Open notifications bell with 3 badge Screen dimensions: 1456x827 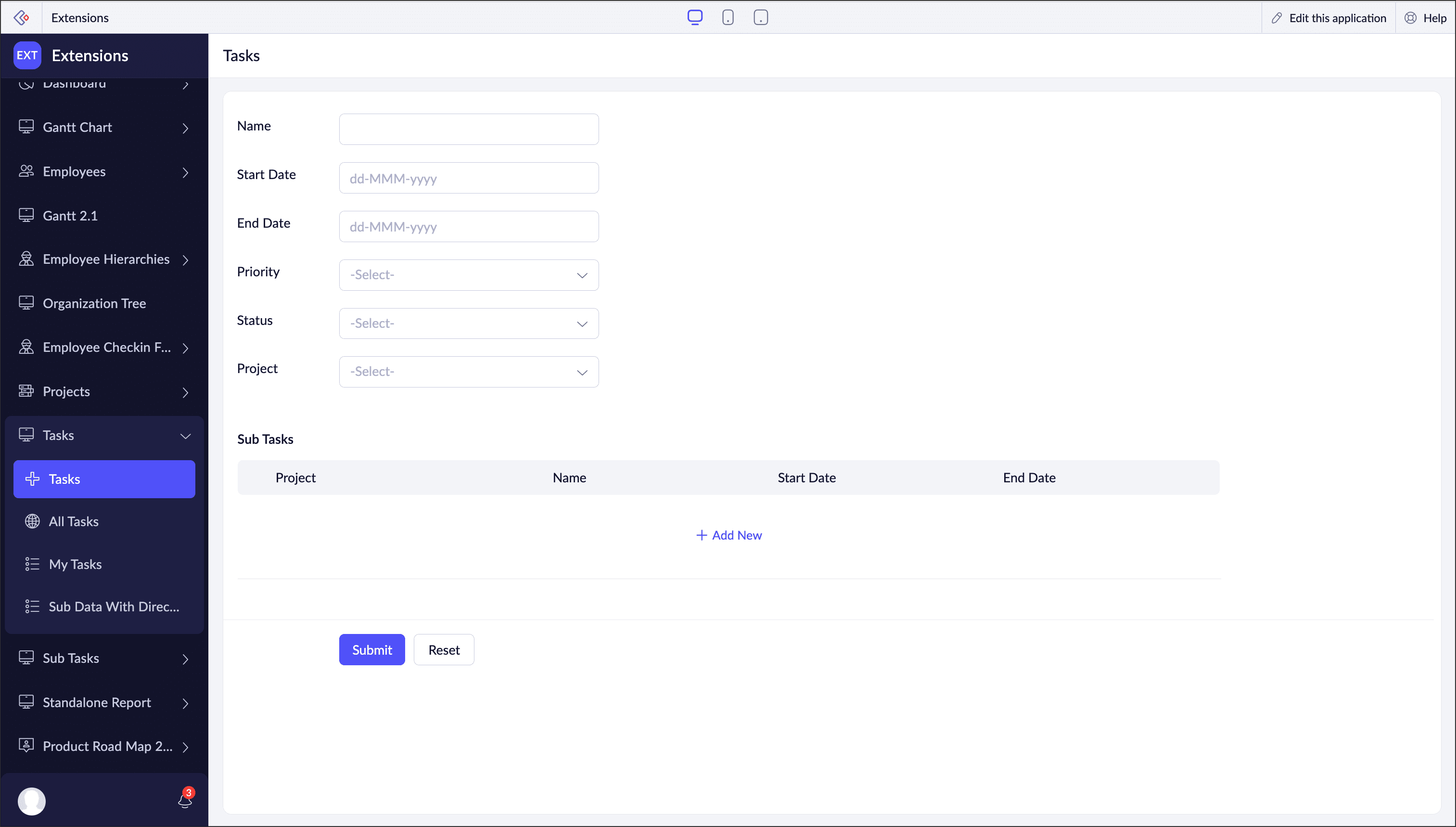[x=185, y=799]
